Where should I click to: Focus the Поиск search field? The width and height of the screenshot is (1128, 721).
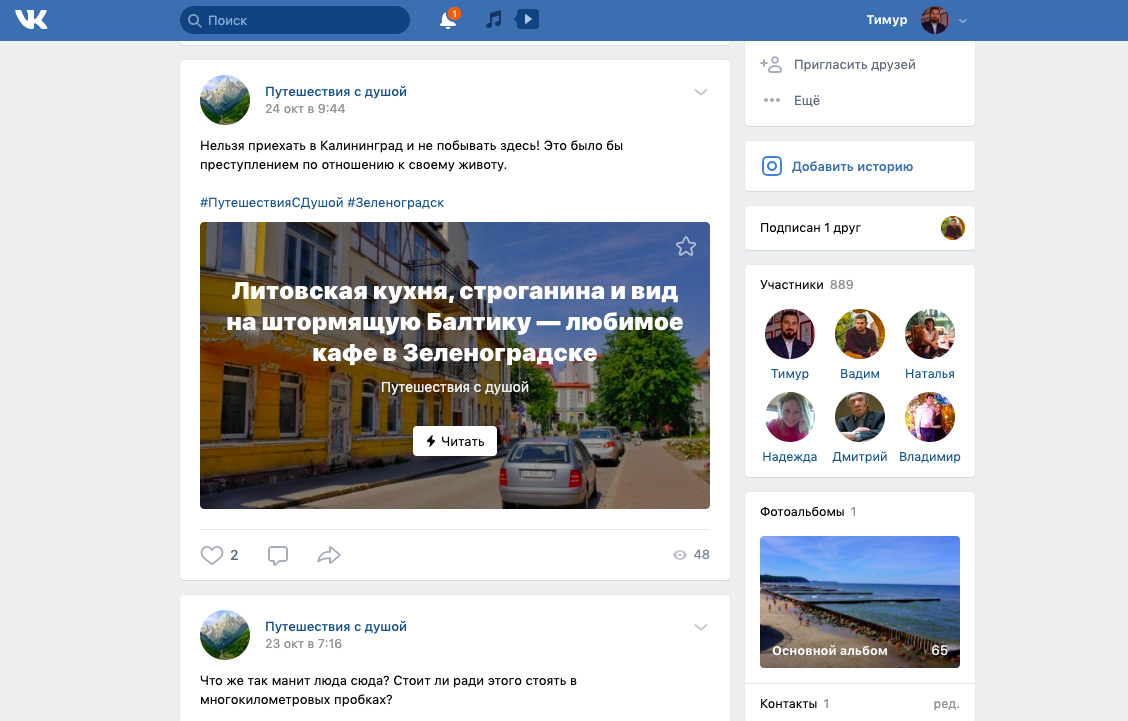(x=295, y=20)
